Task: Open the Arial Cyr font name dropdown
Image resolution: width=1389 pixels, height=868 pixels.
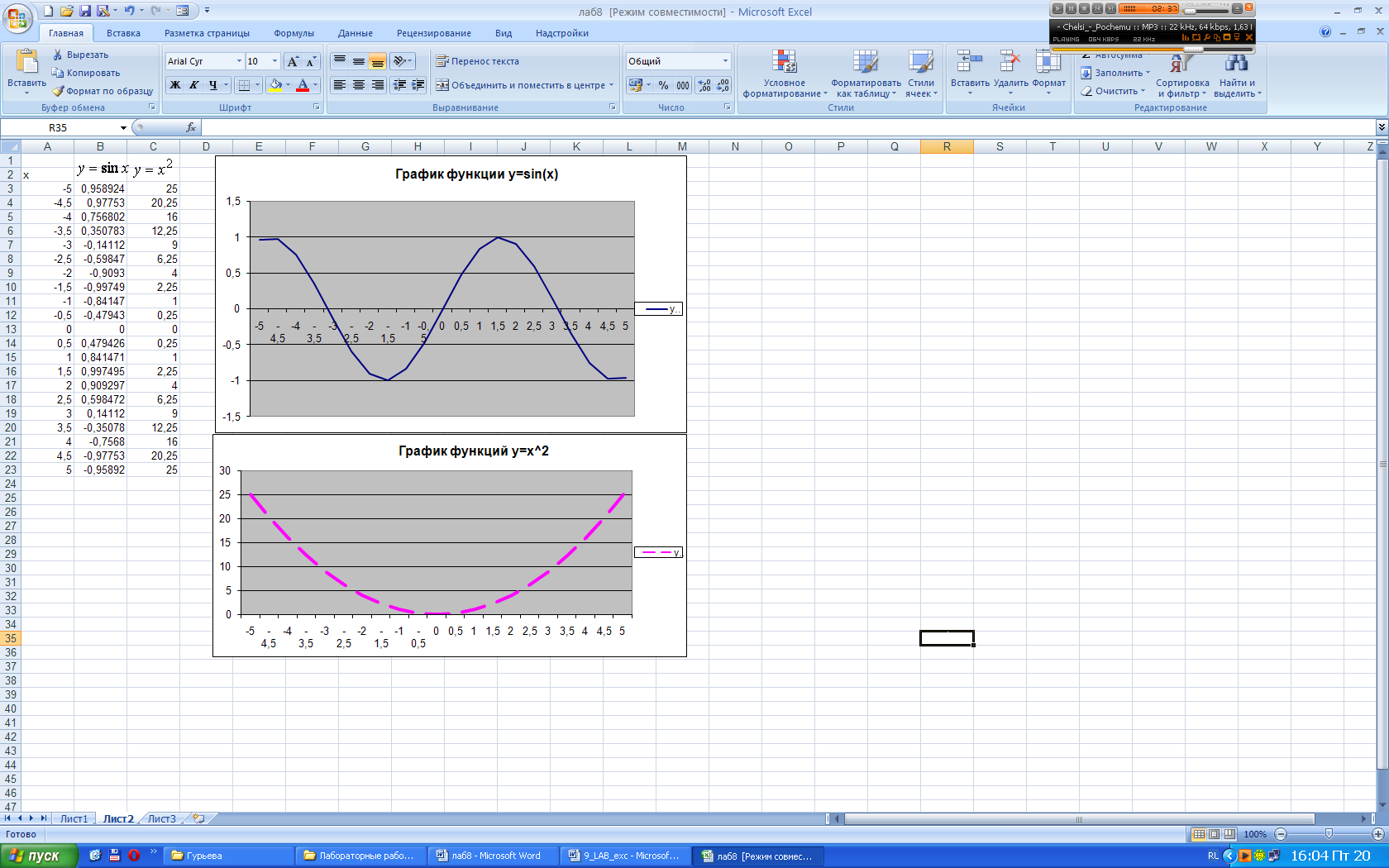Action: tap(239, 61)
